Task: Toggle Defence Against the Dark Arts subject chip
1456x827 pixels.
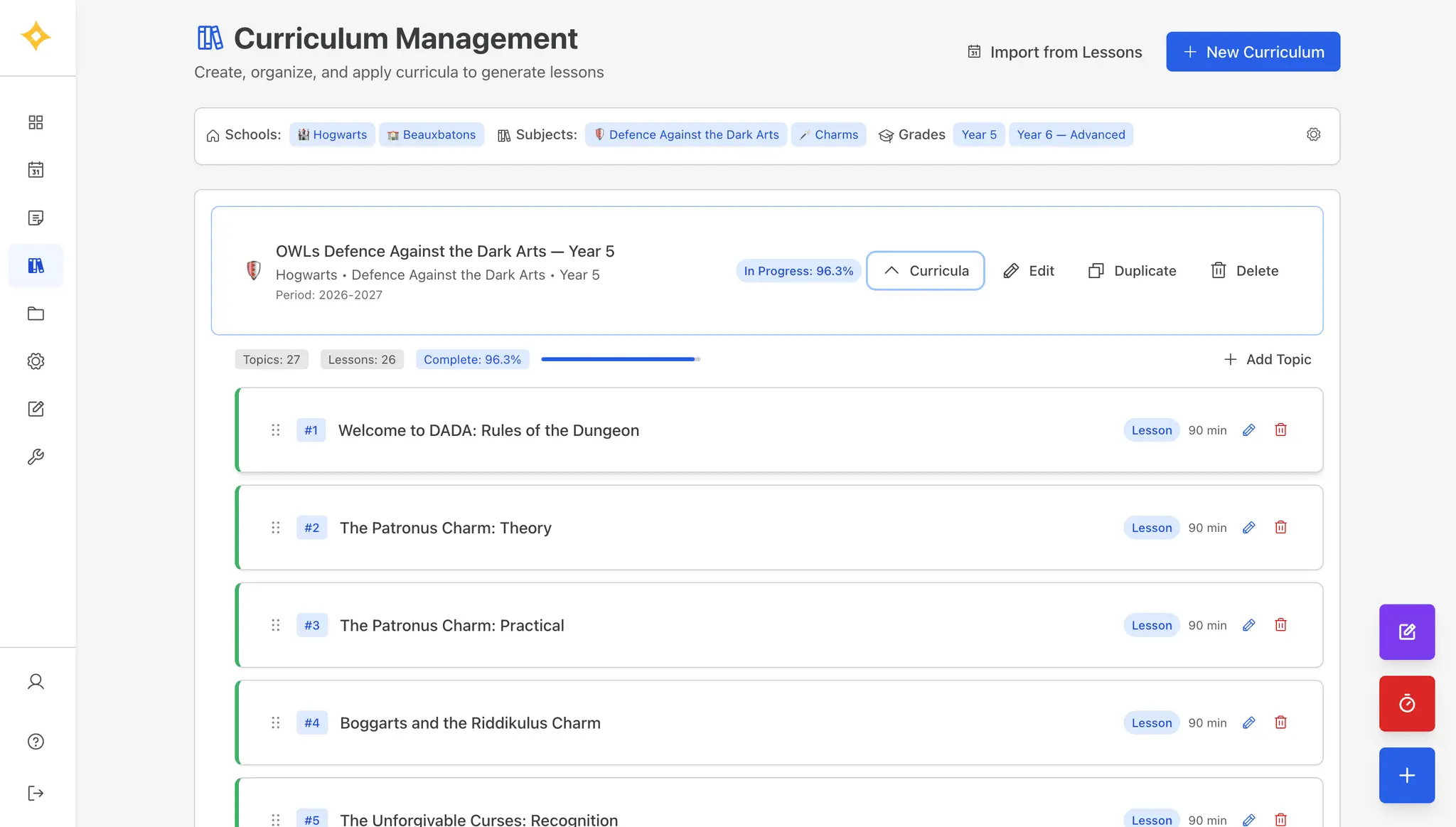Action: pyautogui.click(x=686, y=134)
